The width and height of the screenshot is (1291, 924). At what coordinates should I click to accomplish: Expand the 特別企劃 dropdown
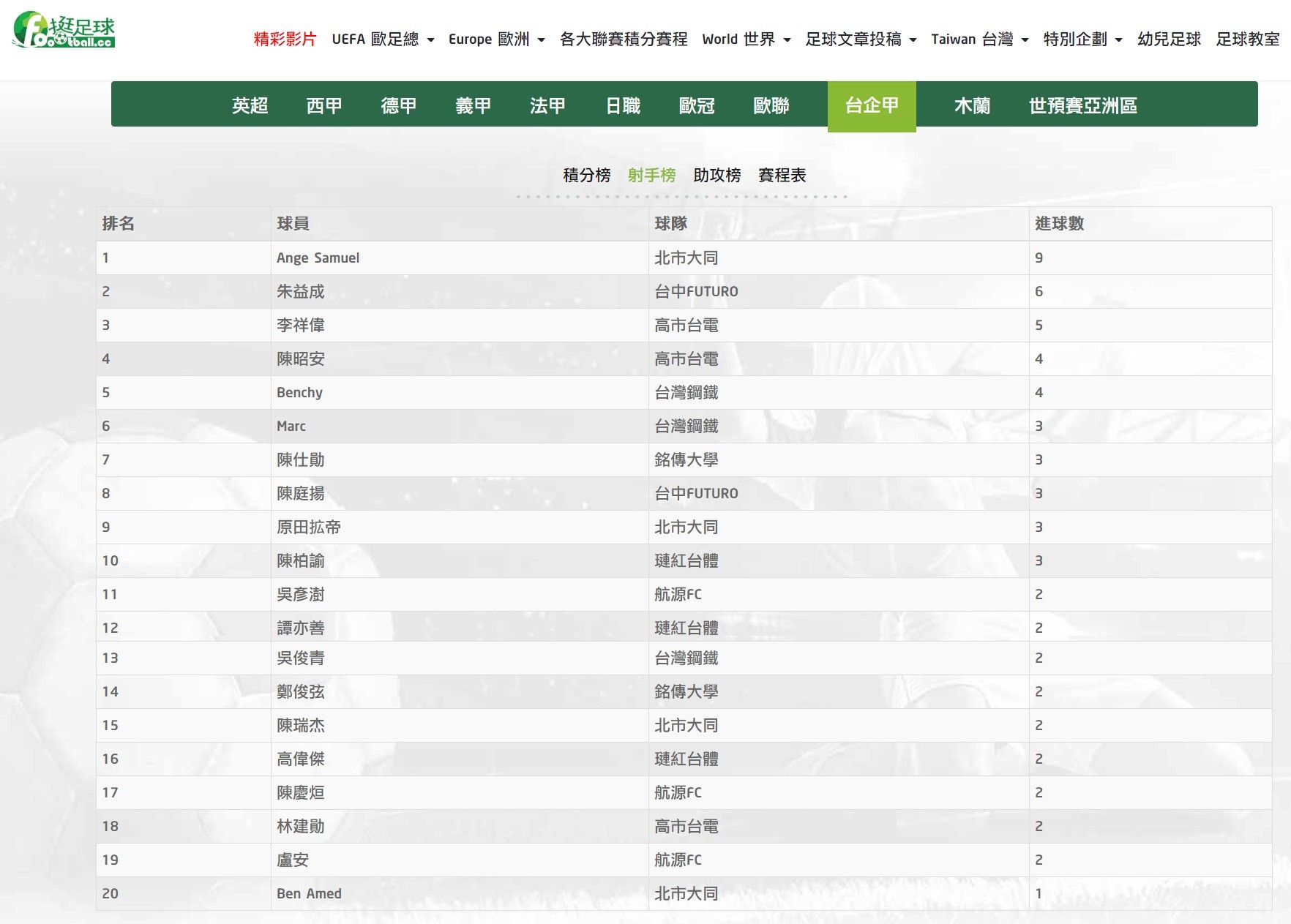[x=1082, y=40]
